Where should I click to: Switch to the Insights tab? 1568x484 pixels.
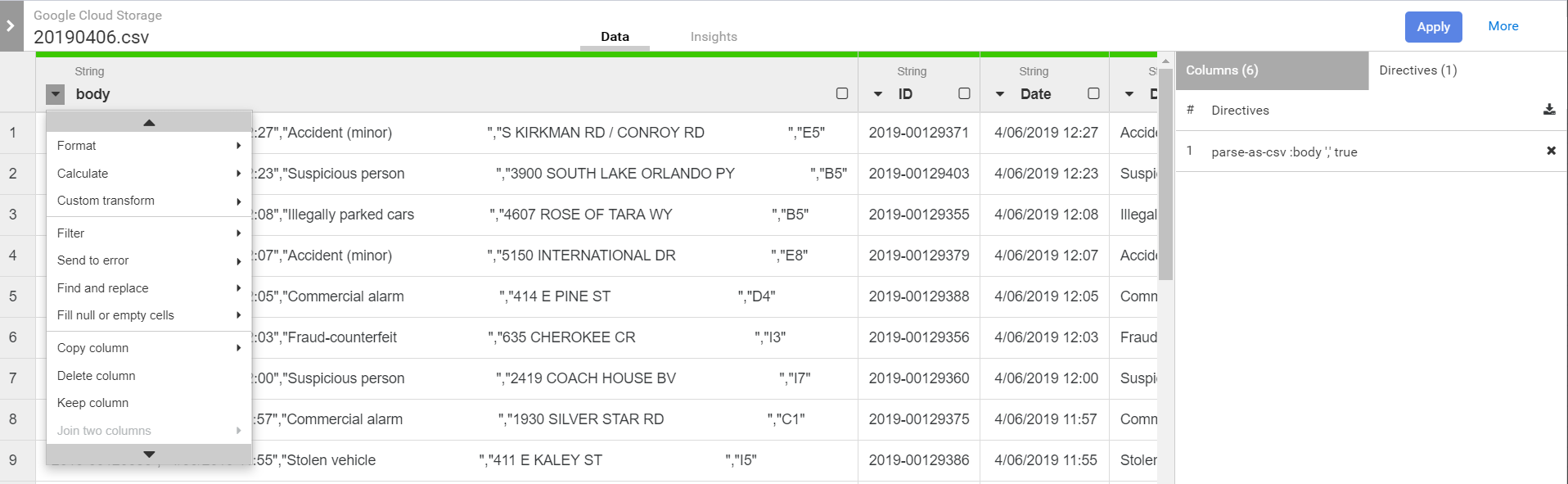click(x=714, y=37)
